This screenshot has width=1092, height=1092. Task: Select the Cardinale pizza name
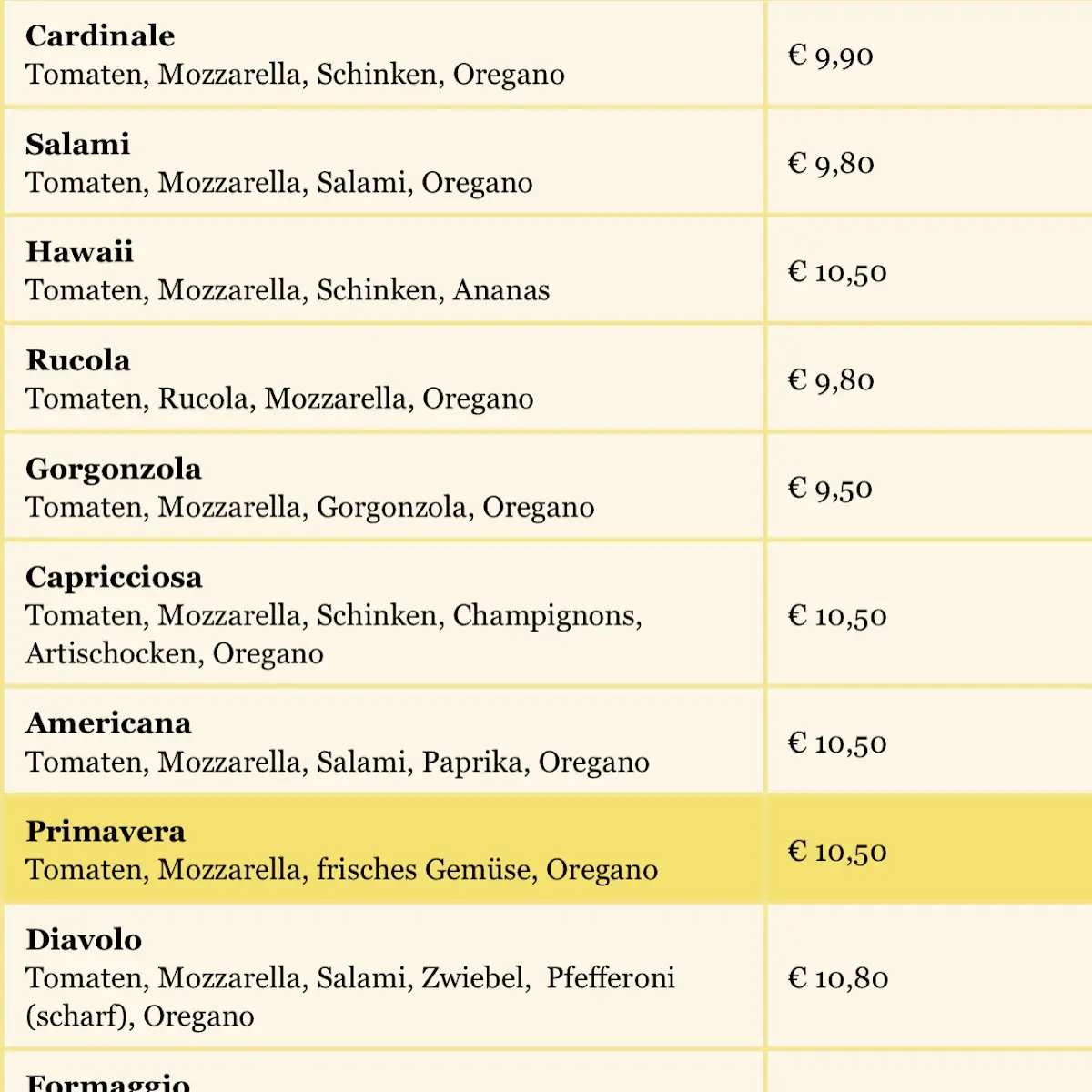click(100, 35)
